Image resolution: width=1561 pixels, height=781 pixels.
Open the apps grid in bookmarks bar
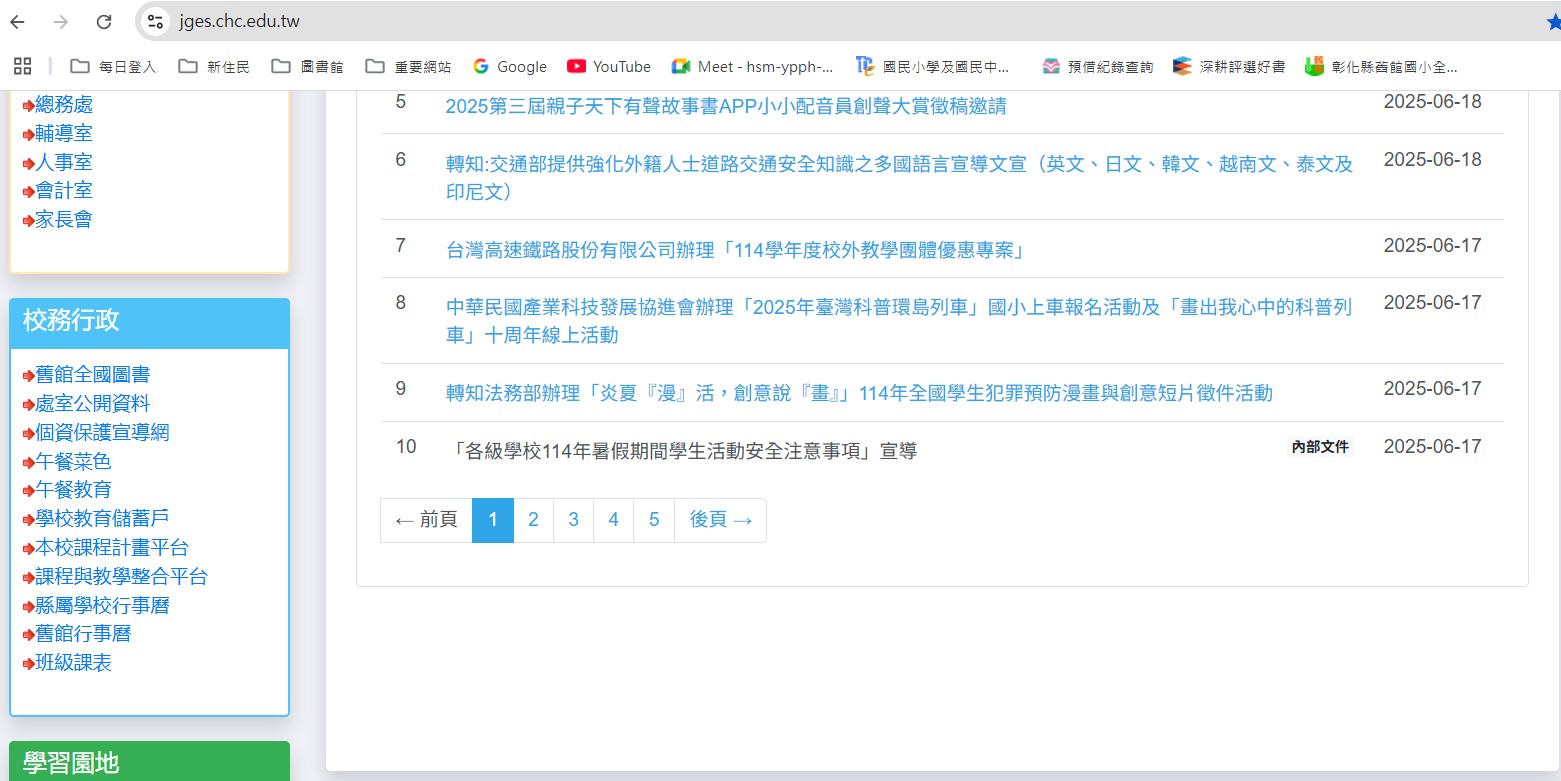[23, 66]
